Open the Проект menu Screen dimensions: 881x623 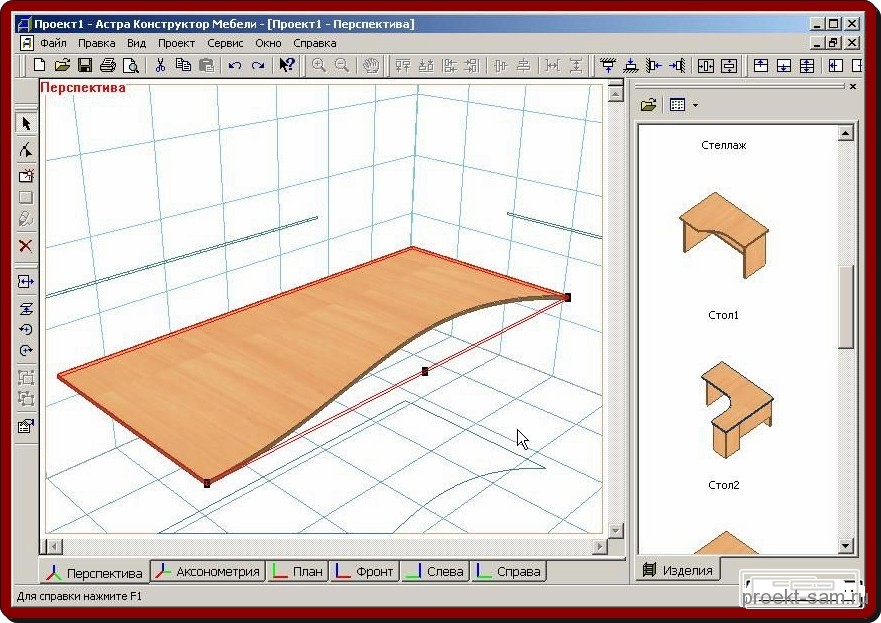[x=176, y=44]
